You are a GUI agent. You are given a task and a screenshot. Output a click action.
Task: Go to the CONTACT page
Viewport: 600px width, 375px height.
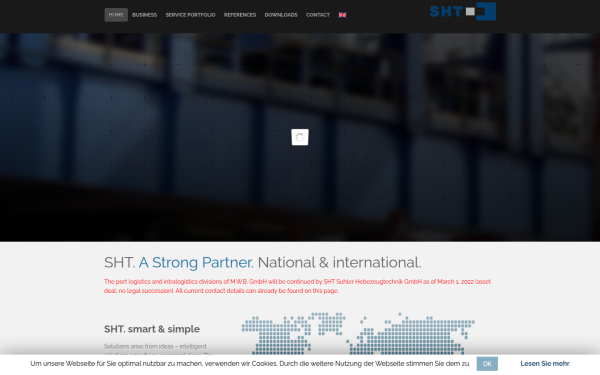(318, 15)
